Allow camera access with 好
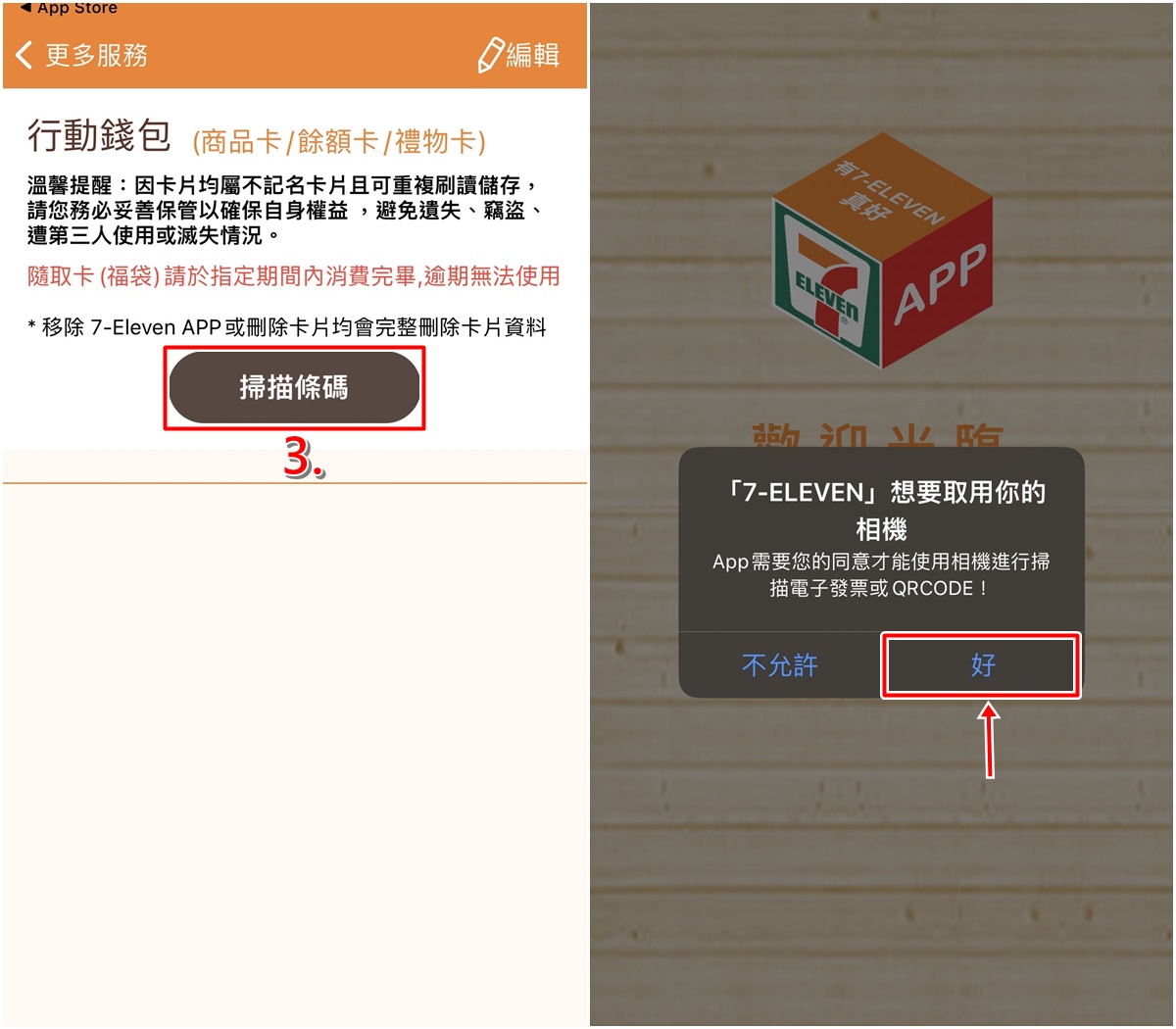1176x1029 pixels. click(x=981, y=665)
